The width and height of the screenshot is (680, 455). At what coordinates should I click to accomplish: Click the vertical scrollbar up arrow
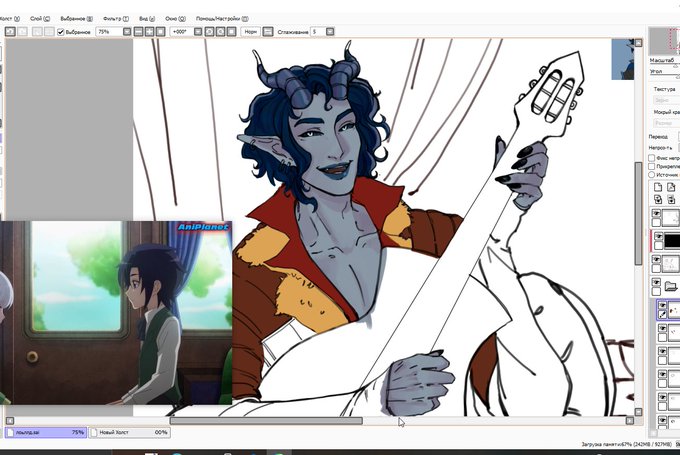click(638, 43)
